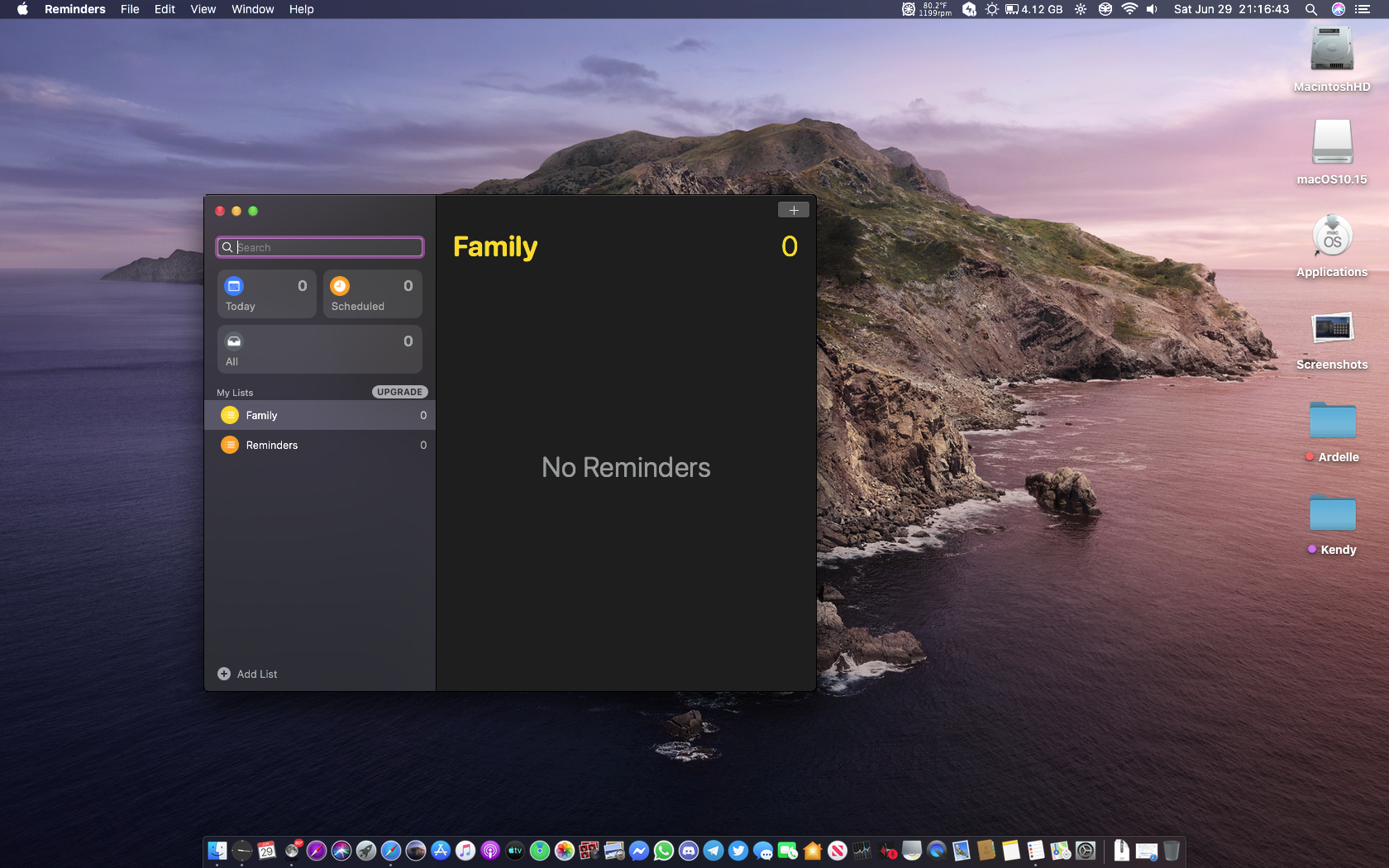Open the Reminders application menu

click(75, 9)
